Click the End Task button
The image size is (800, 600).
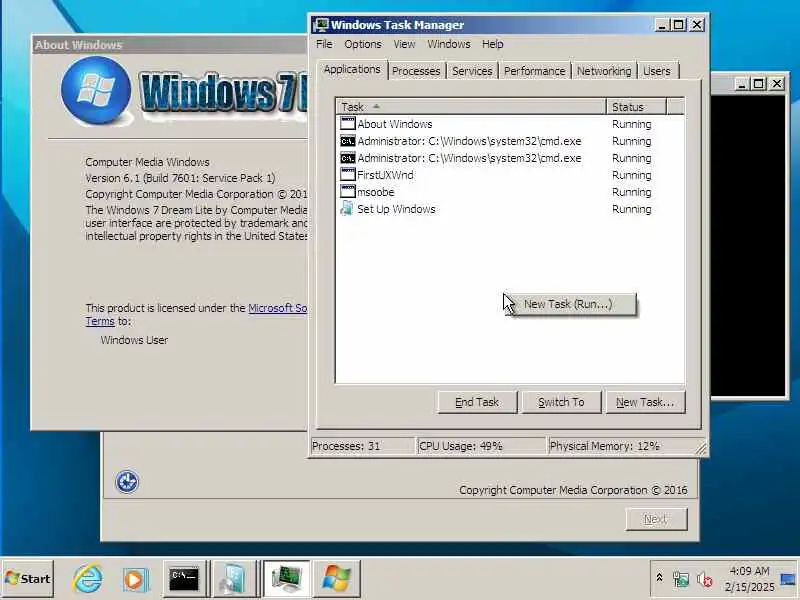[x=477, y=402]
